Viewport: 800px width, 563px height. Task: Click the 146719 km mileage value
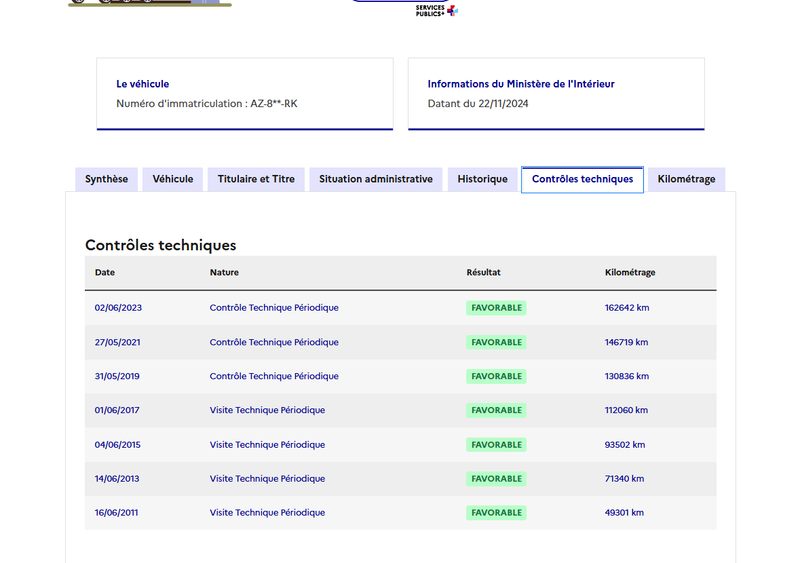click(627, 342)
